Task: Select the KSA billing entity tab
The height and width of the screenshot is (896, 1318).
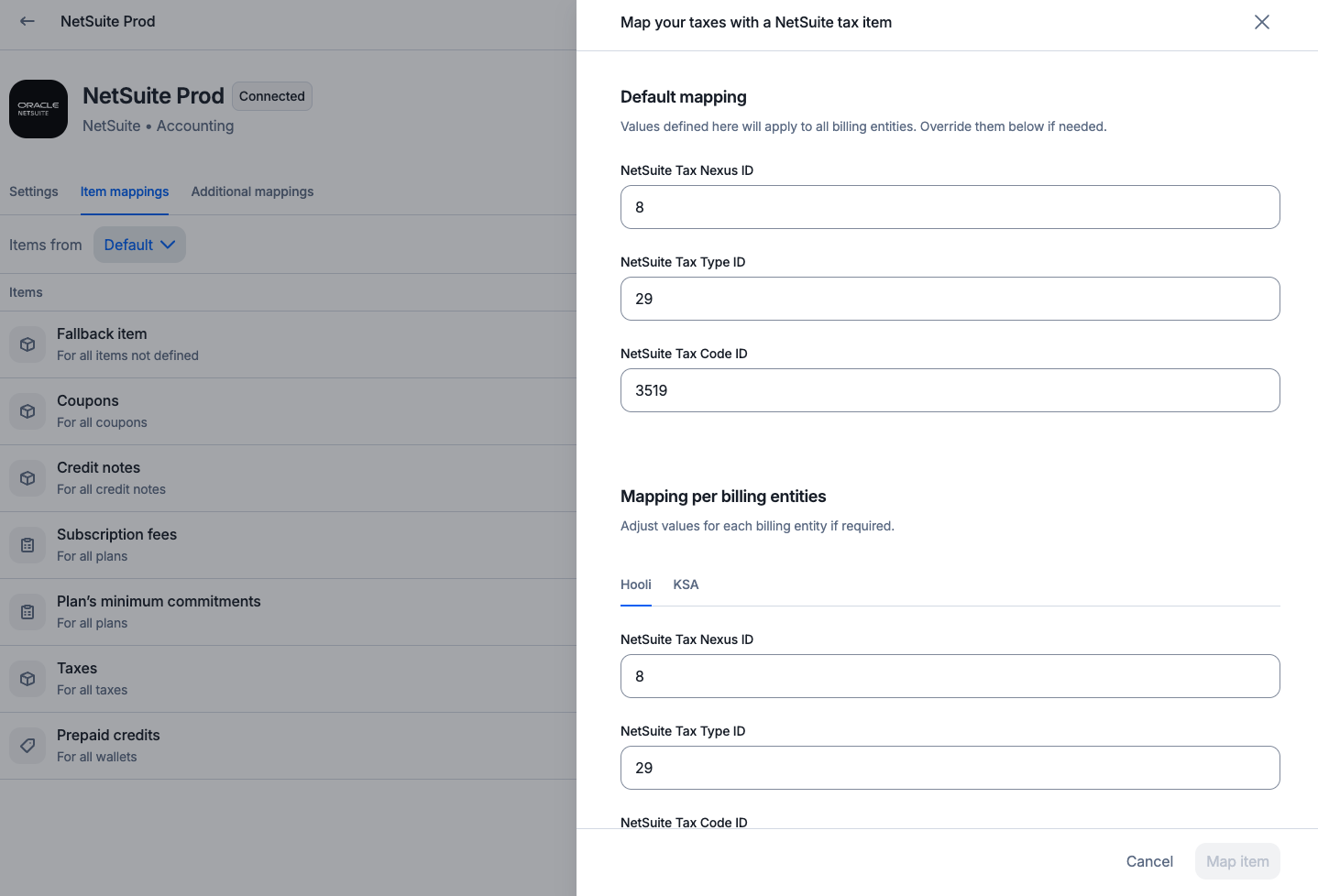Action: [686, 585]
